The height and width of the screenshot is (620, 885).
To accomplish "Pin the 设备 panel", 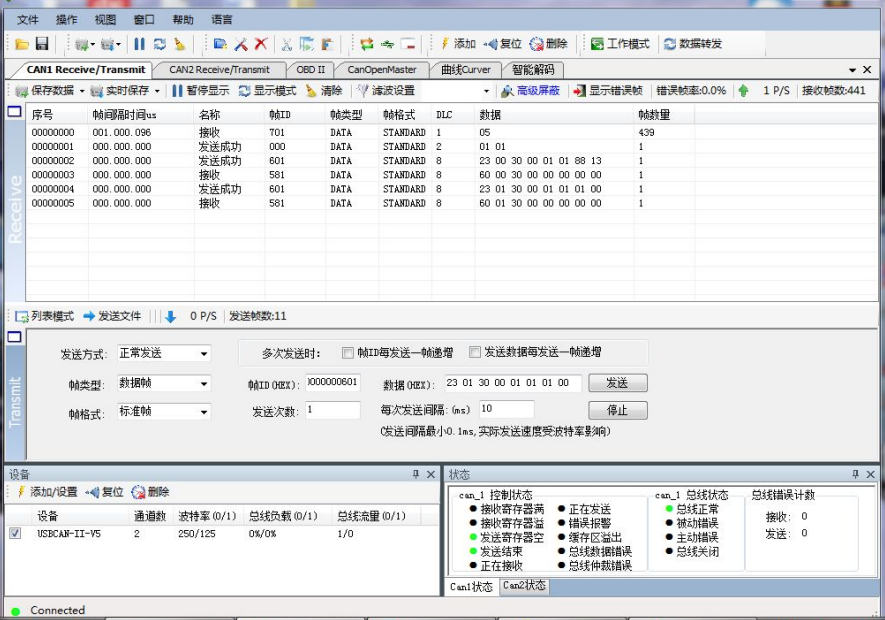I will click(416, 474).
